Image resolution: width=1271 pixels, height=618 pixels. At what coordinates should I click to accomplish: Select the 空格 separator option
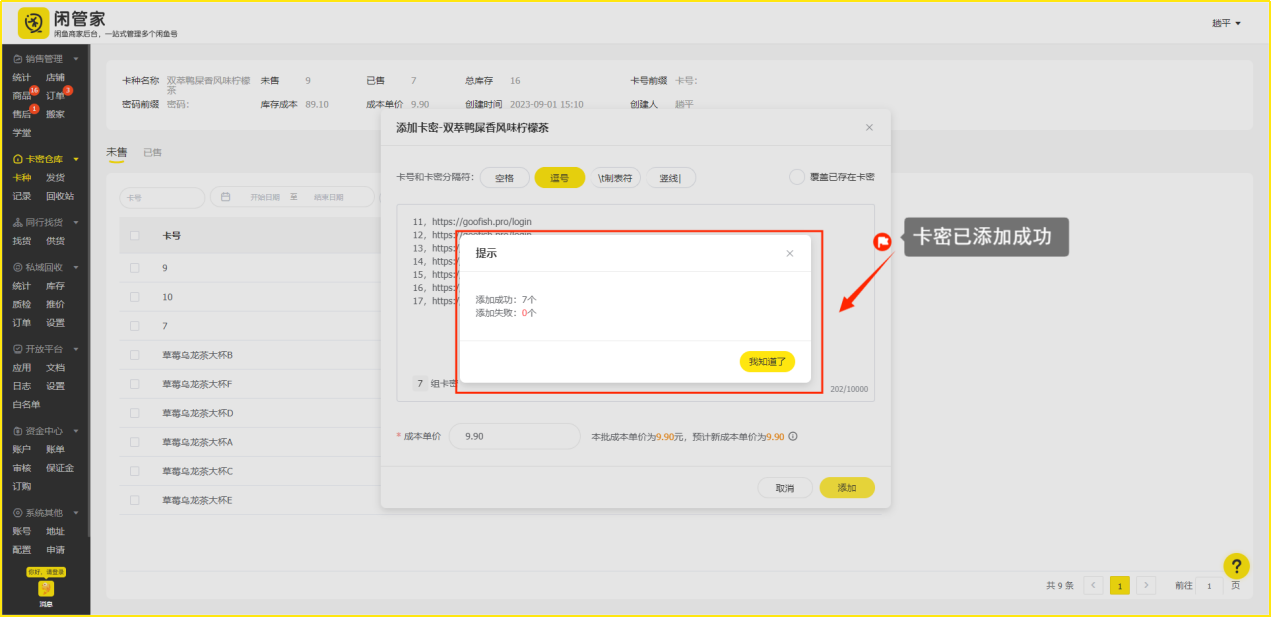tap(505, 178)
